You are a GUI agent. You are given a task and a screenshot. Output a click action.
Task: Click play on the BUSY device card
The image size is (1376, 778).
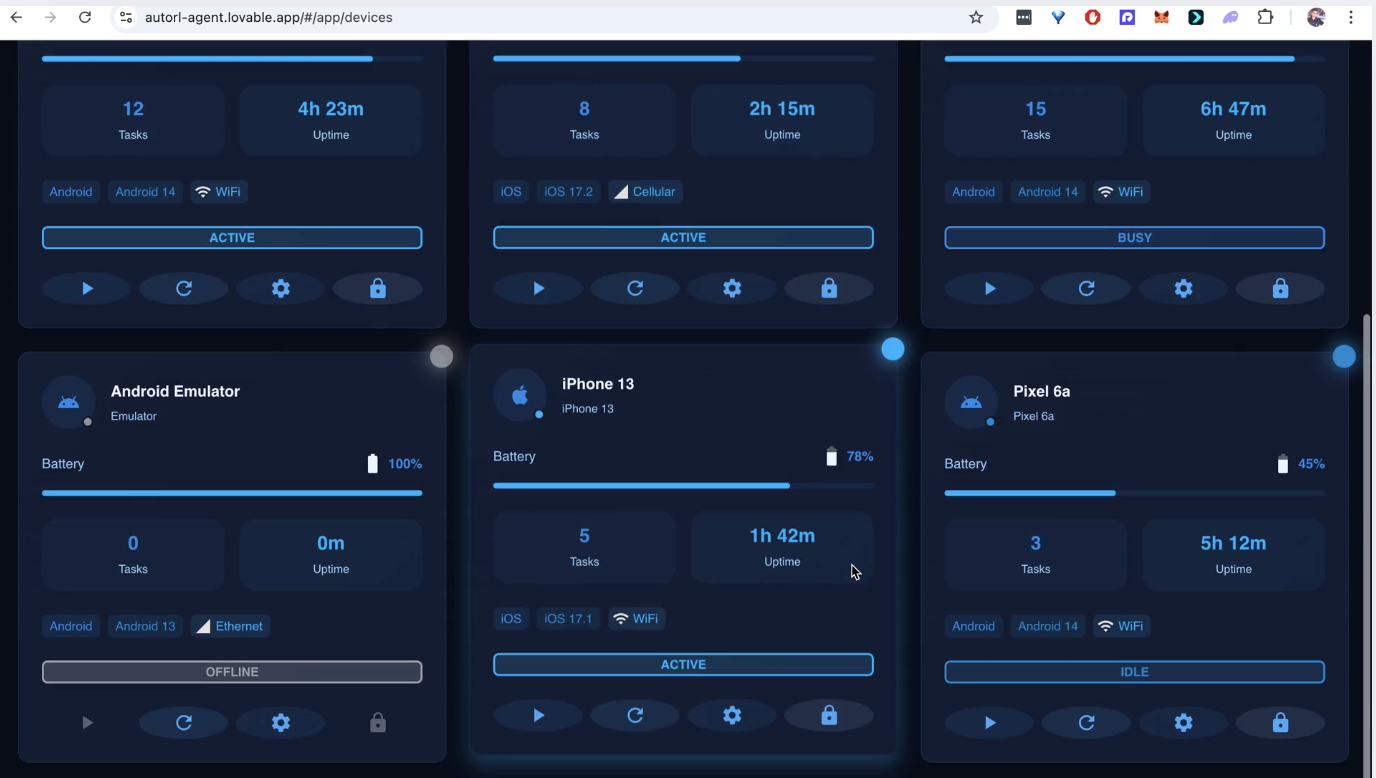point(990,288)
